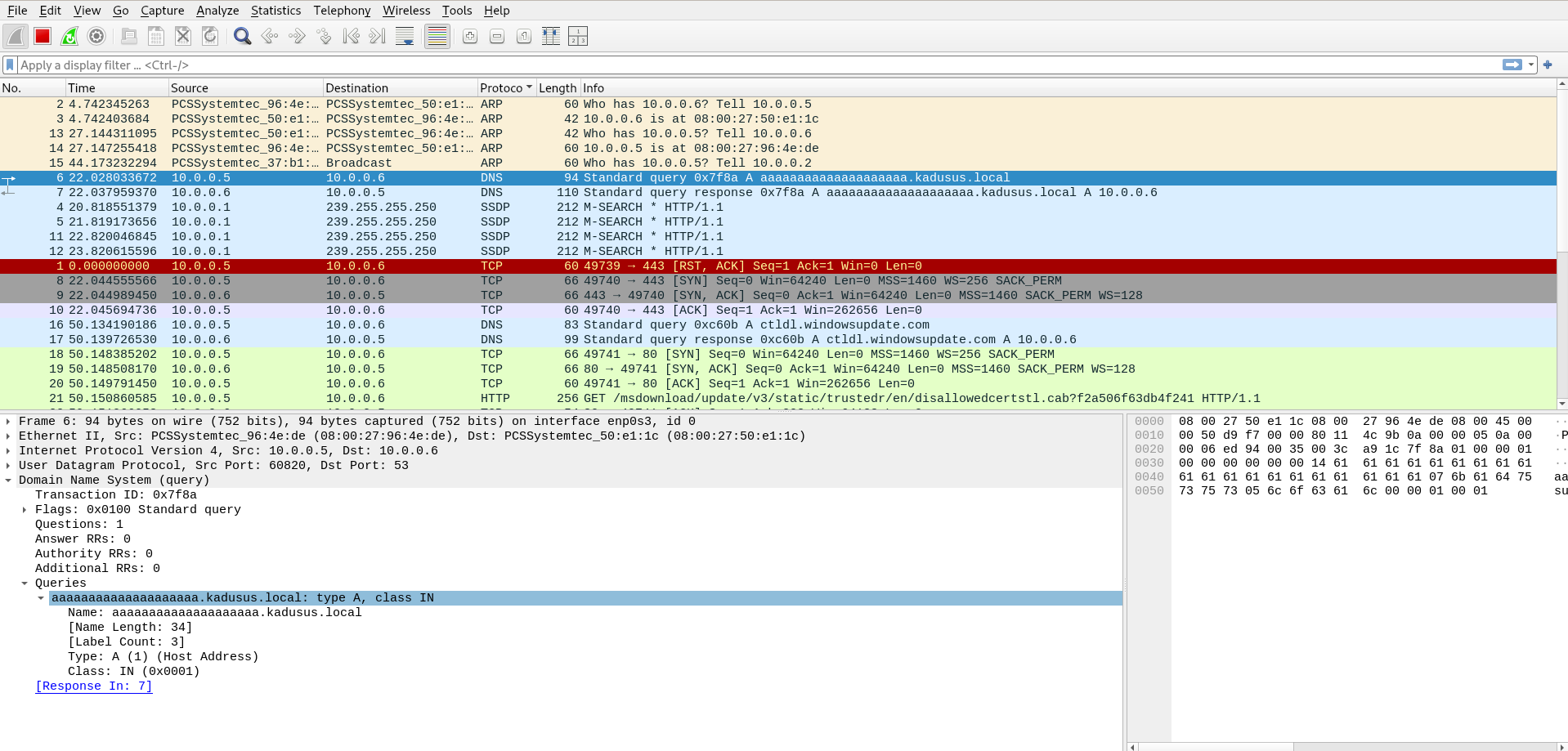Follow the Response In: 7 link

click(x=94, y=686)
